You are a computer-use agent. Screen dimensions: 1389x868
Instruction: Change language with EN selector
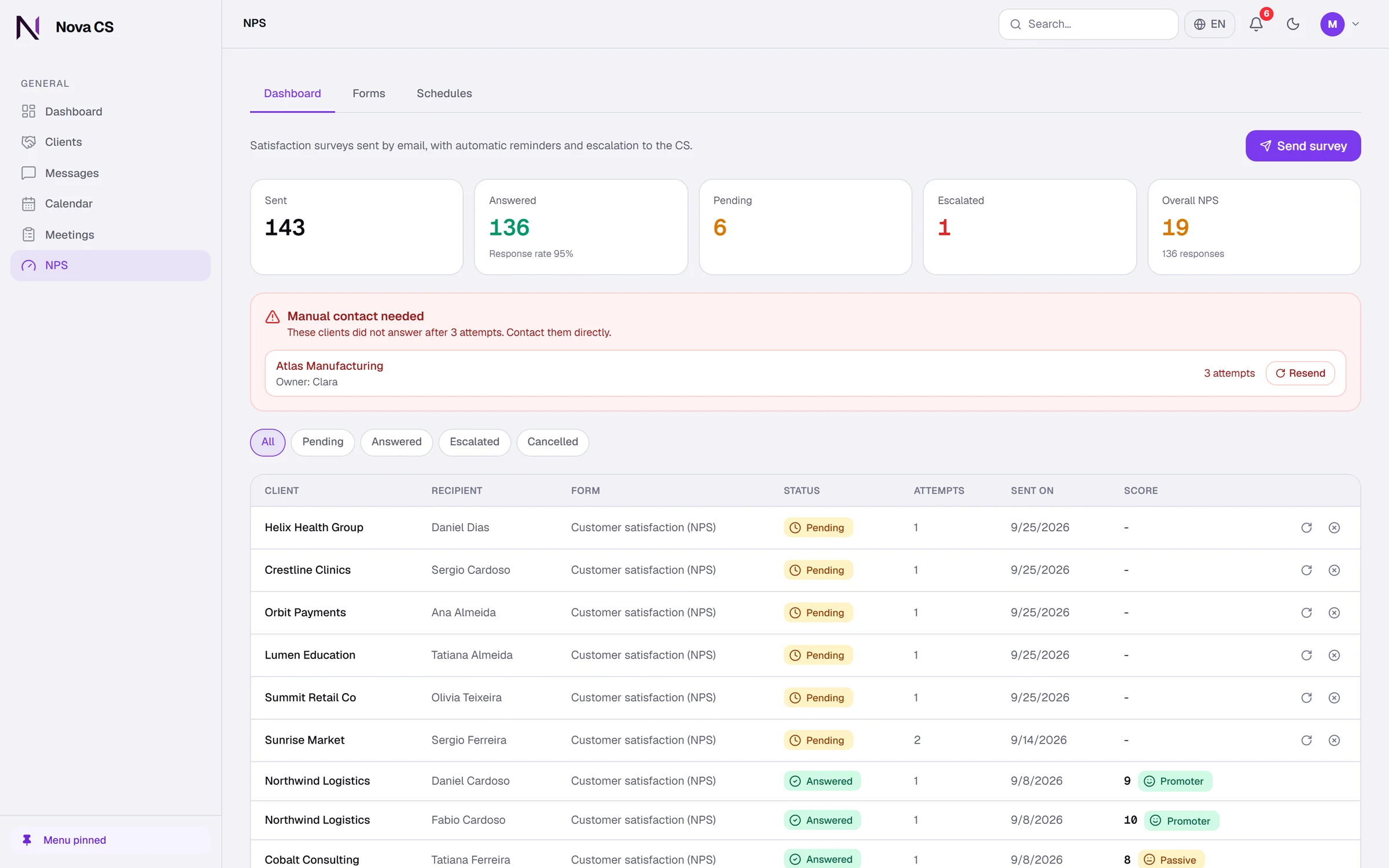pos(1210,24)
